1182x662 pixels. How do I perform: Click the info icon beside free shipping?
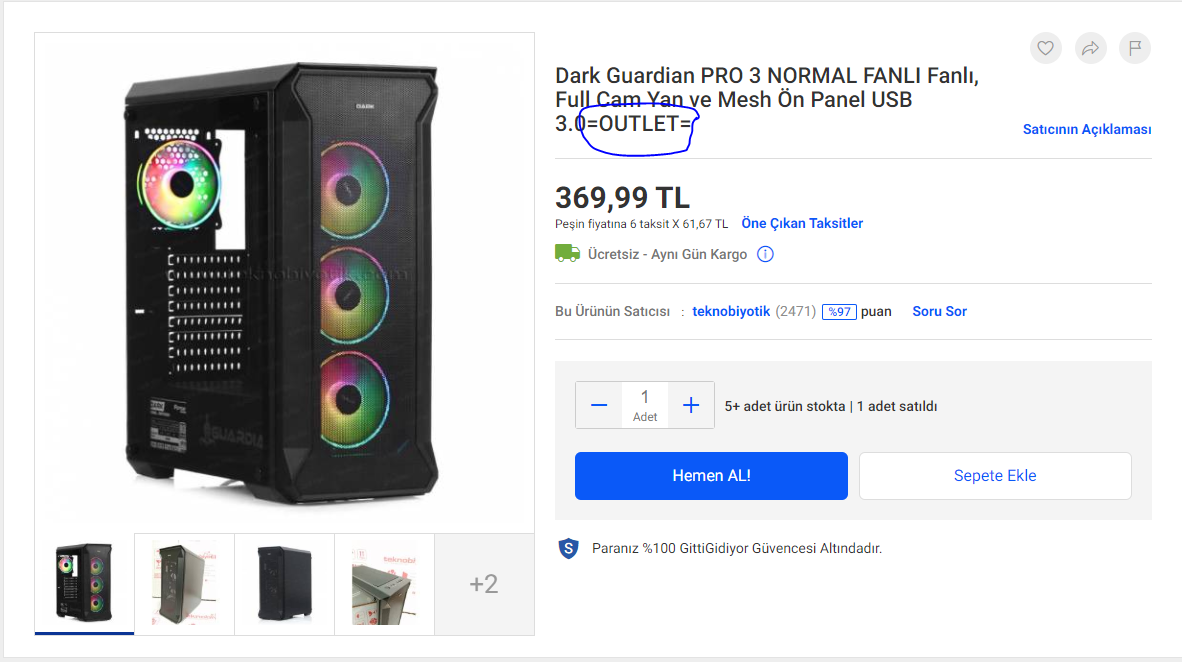(x=765, y=253)
